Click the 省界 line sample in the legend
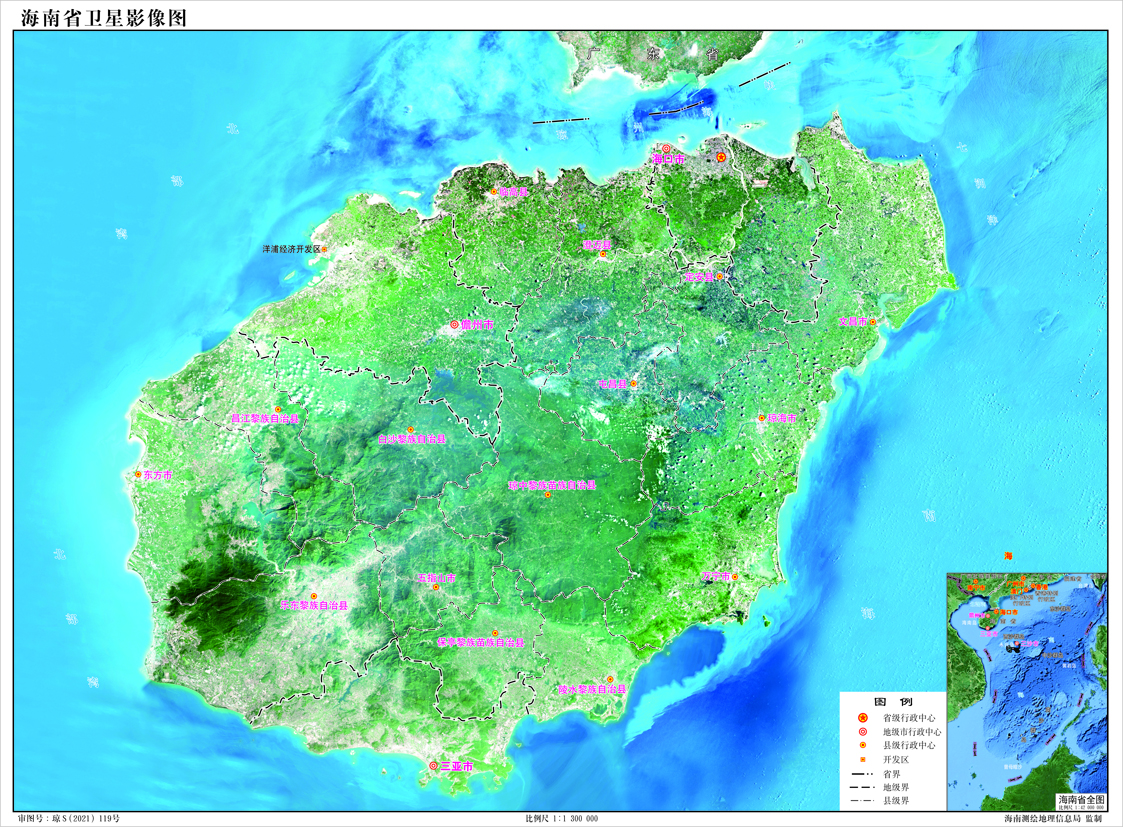 862,774
